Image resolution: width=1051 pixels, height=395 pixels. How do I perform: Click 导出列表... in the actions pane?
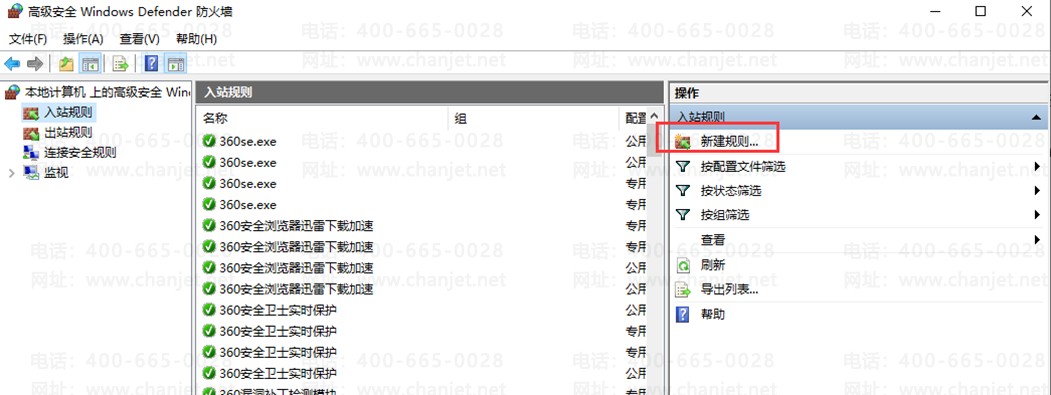[x=729, y=290]
